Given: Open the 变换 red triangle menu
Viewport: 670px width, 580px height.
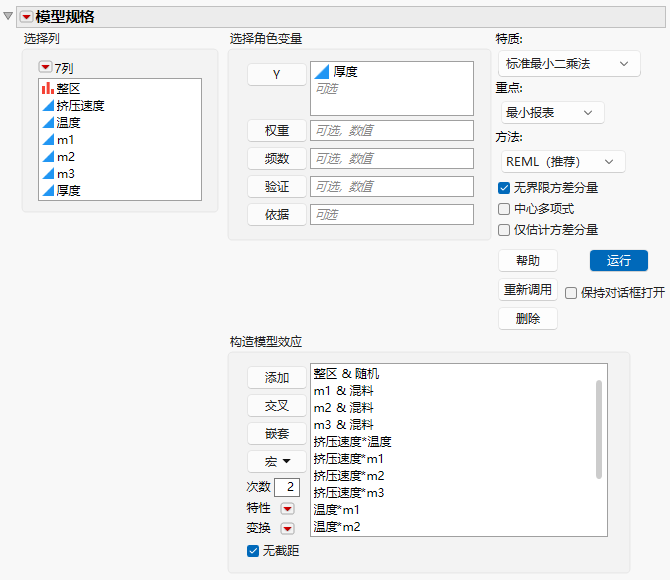Looking at the screenshot, I should coord(287,529).
